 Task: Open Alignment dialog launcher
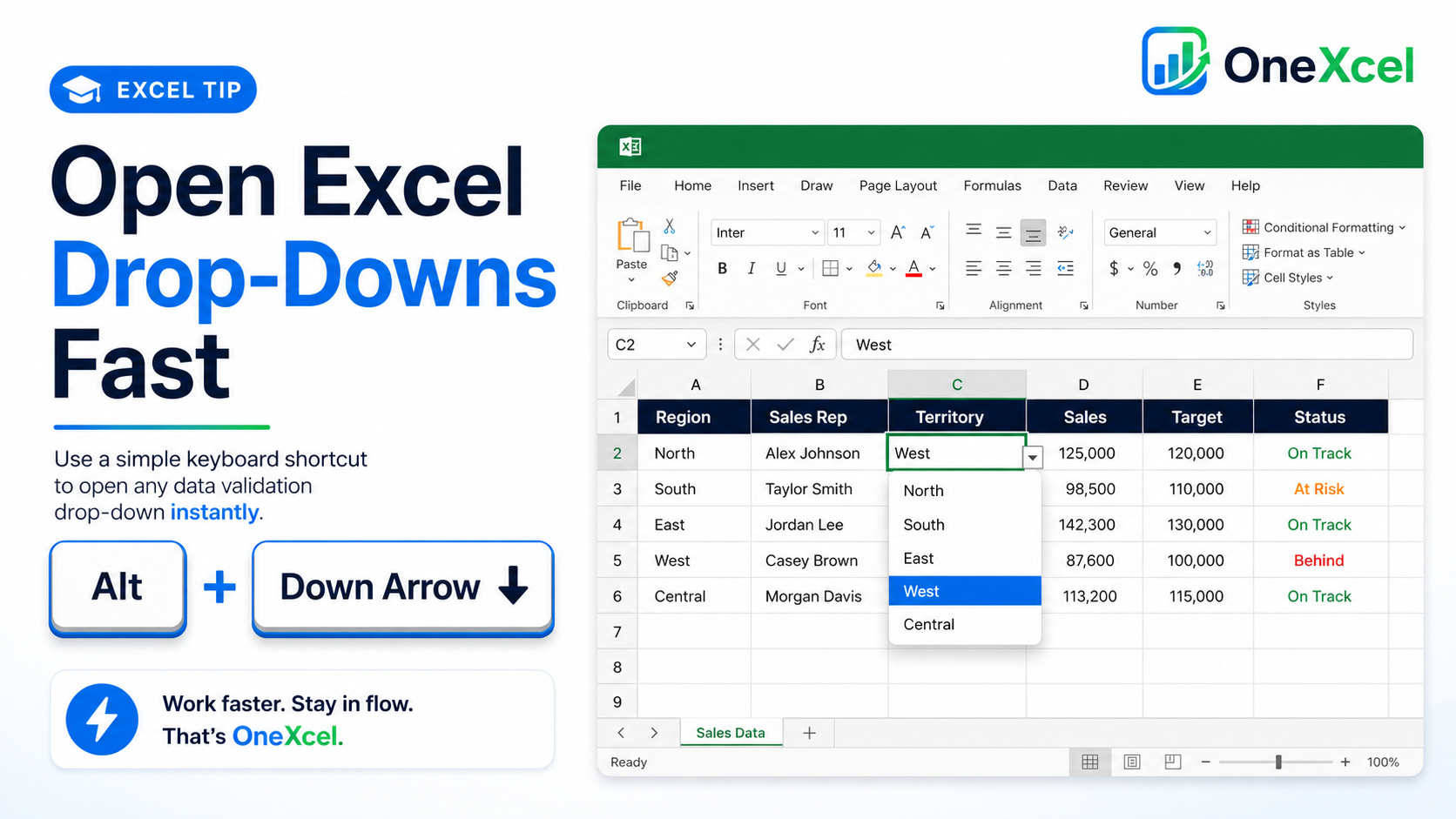[1083, 305]
